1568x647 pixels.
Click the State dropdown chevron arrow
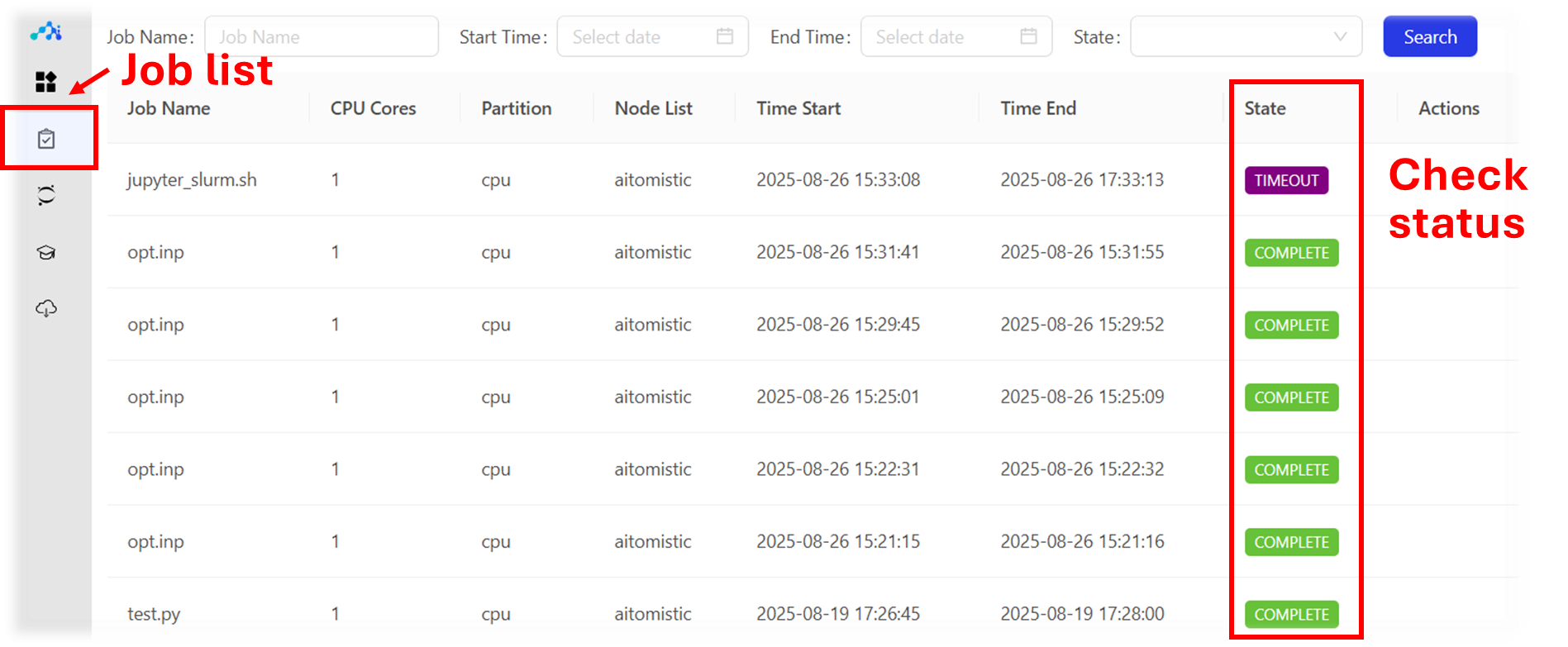pyautogui.click(x=1340, y=36)
